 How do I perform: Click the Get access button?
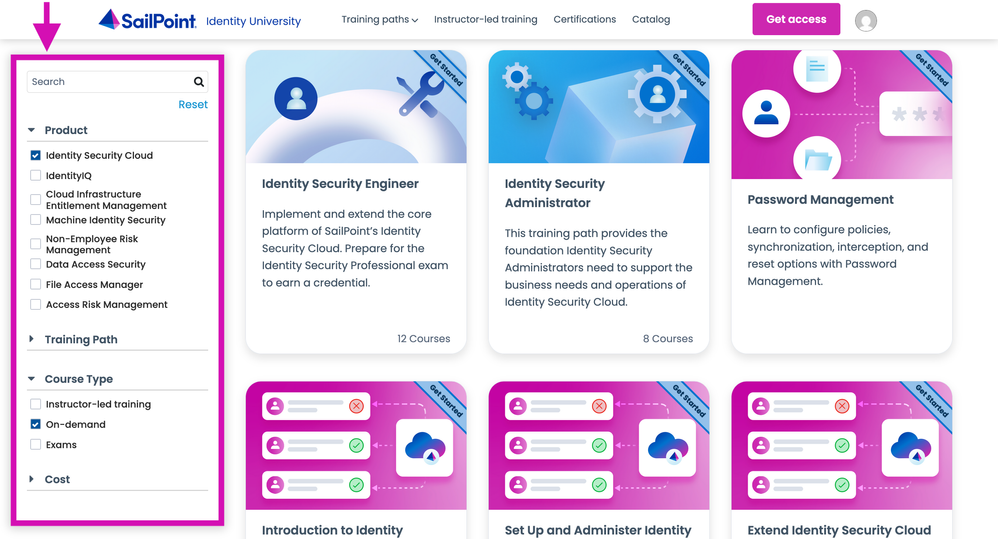point(796,19)
